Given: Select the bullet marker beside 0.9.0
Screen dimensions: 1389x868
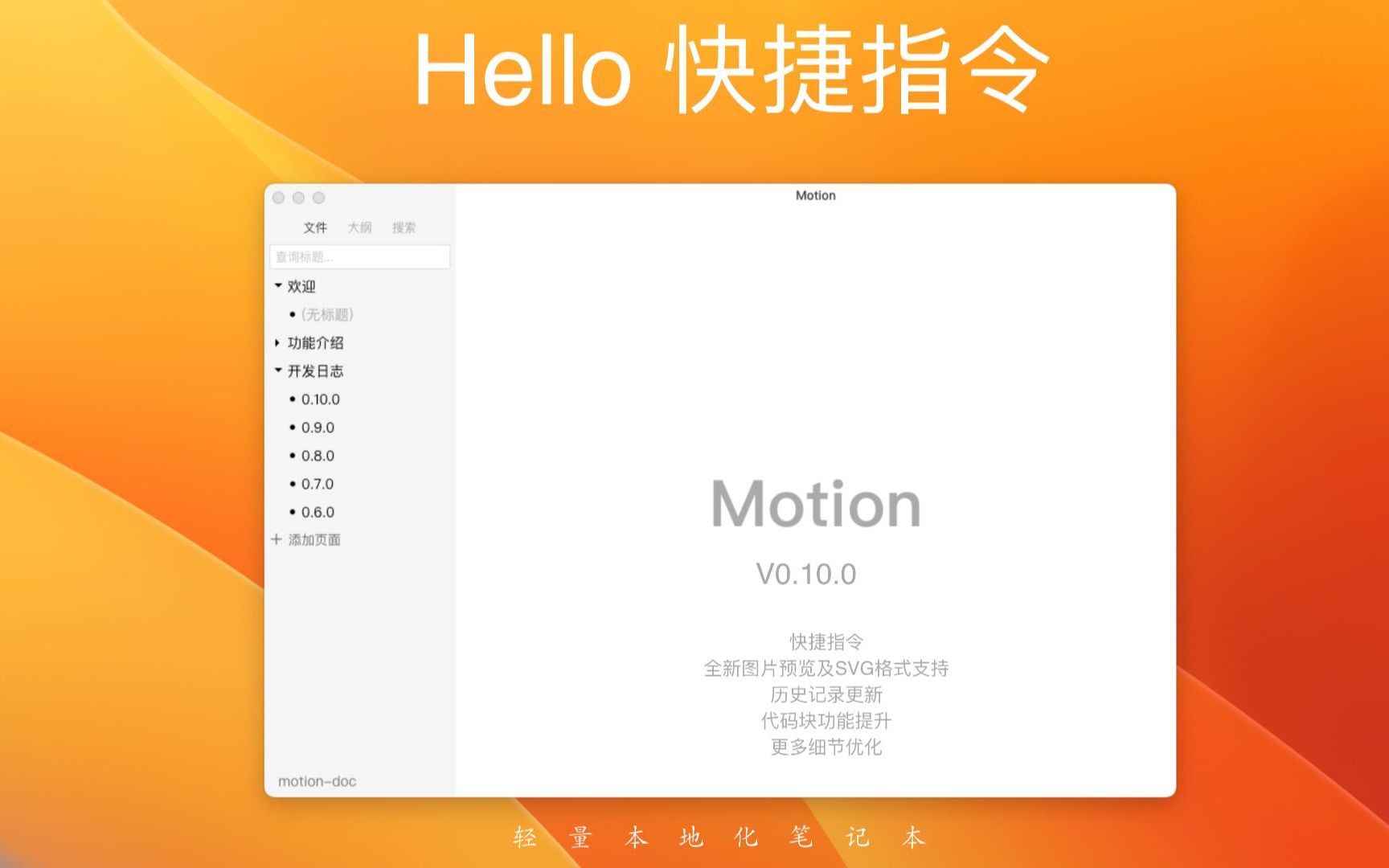Looking at the screenshot, I should (x=293, y=428).
